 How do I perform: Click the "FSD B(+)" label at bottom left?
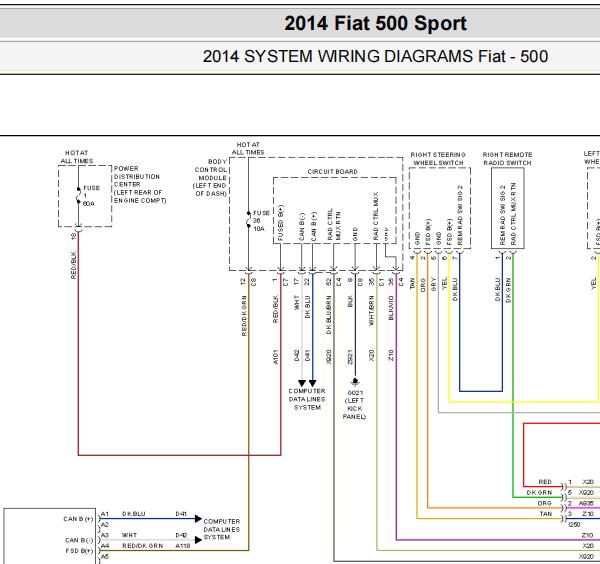click(x=79, y=551)
